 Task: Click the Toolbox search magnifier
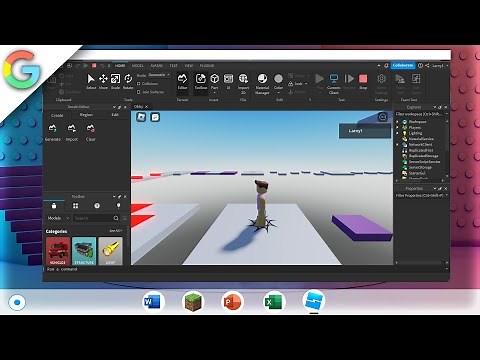tap(116, 218)
